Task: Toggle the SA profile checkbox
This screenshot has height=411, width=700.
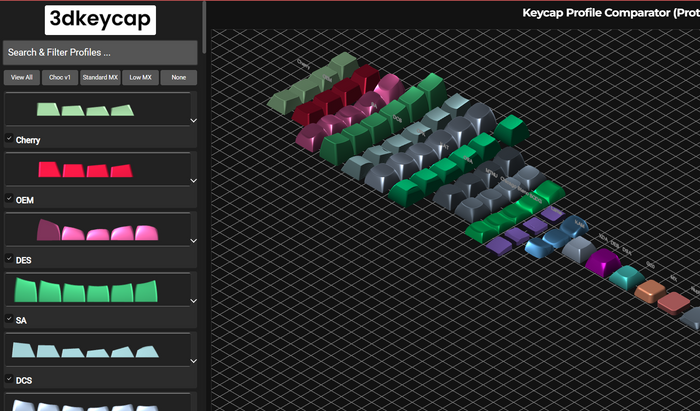Action: tap(9, 319)
